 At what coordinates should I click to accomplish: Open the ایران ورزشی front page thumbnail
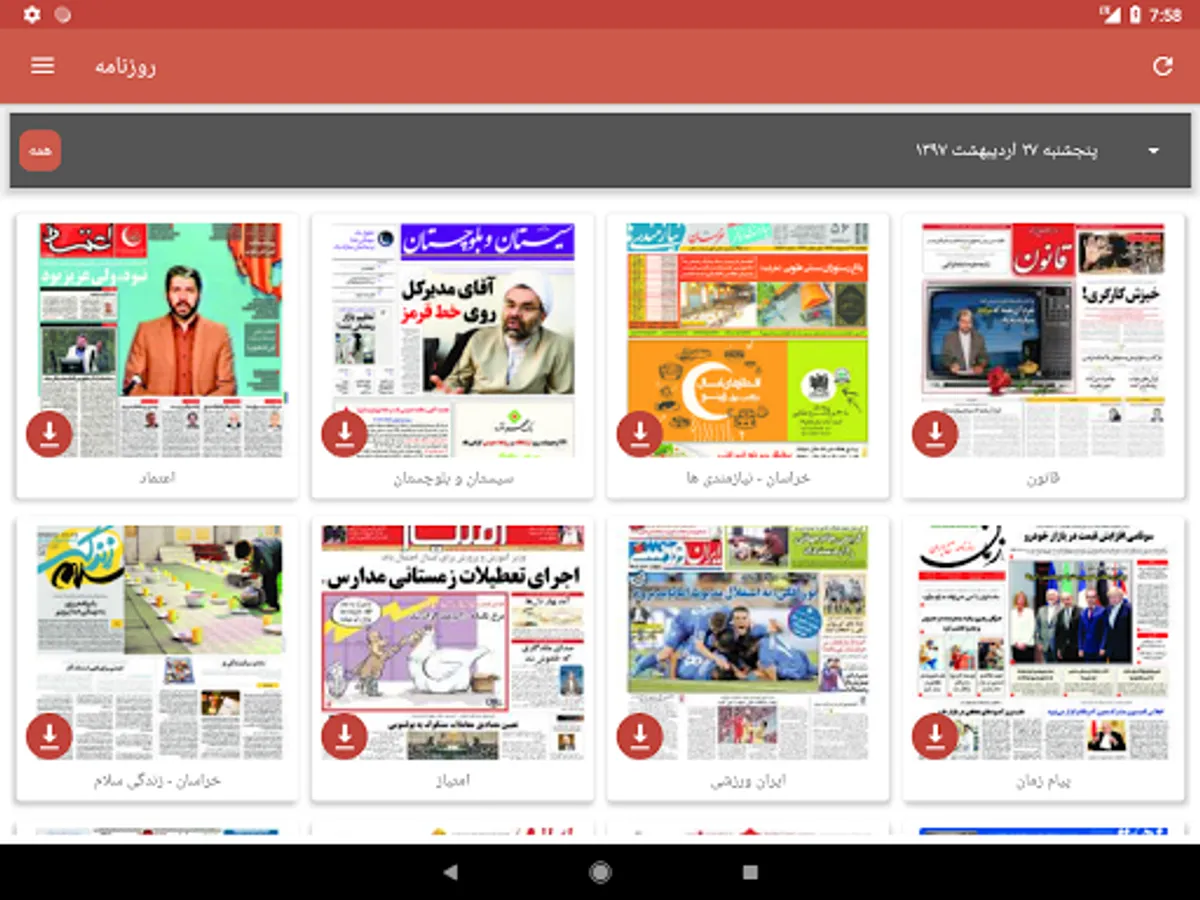[748, 643]
